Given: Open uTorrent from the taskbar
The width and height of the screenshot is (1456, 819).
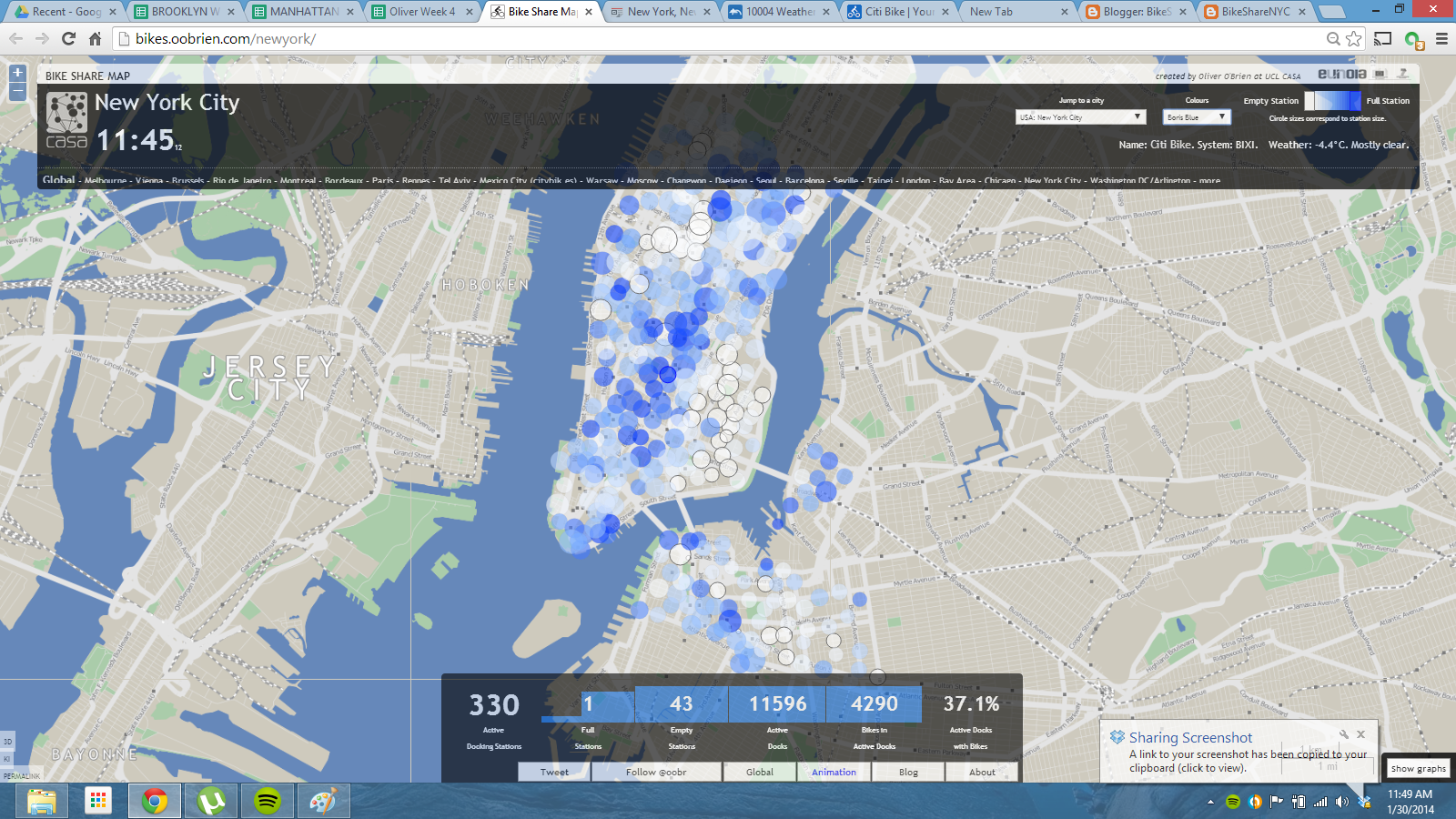Looking at the screenshot, I should [x=211, y=801].
